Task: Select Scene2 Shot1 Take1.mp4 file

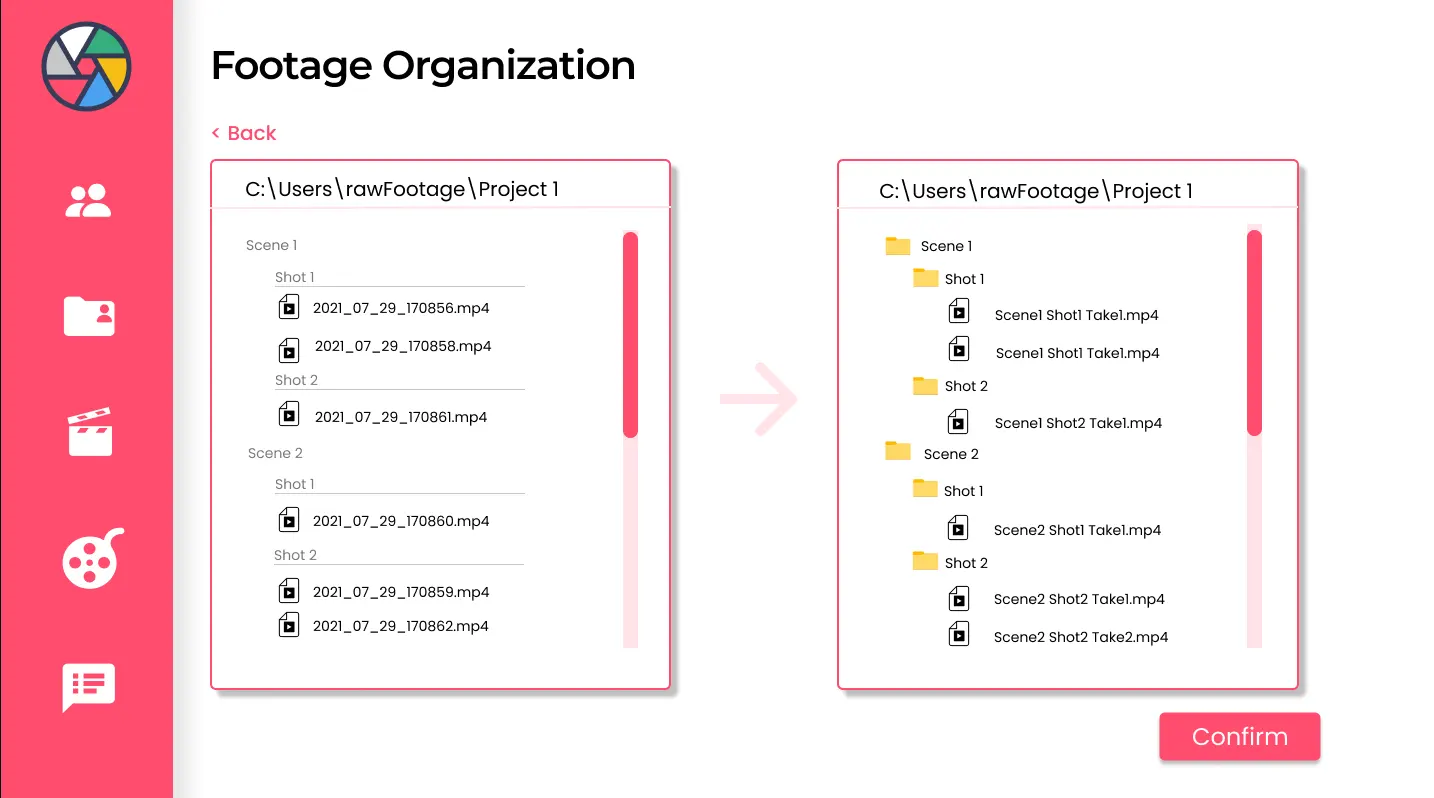Action: (x=1077, y=530)
